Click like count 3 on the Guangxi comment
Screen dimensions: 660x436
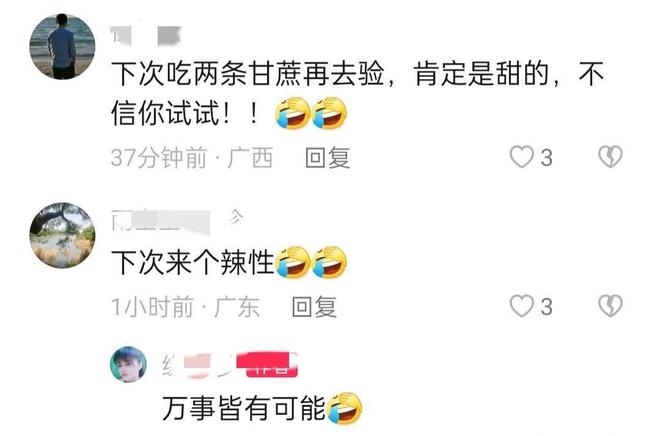coord(546,158)
